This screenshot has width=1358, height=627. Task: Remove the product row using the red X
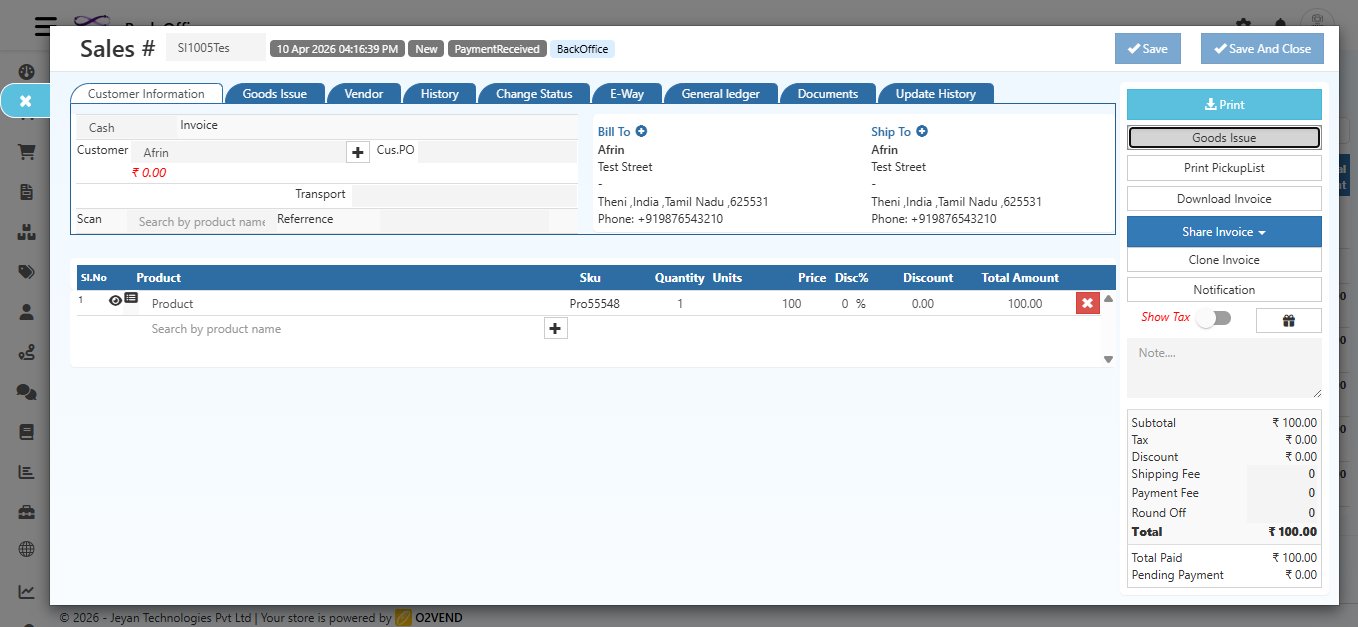coord(1087,302)
